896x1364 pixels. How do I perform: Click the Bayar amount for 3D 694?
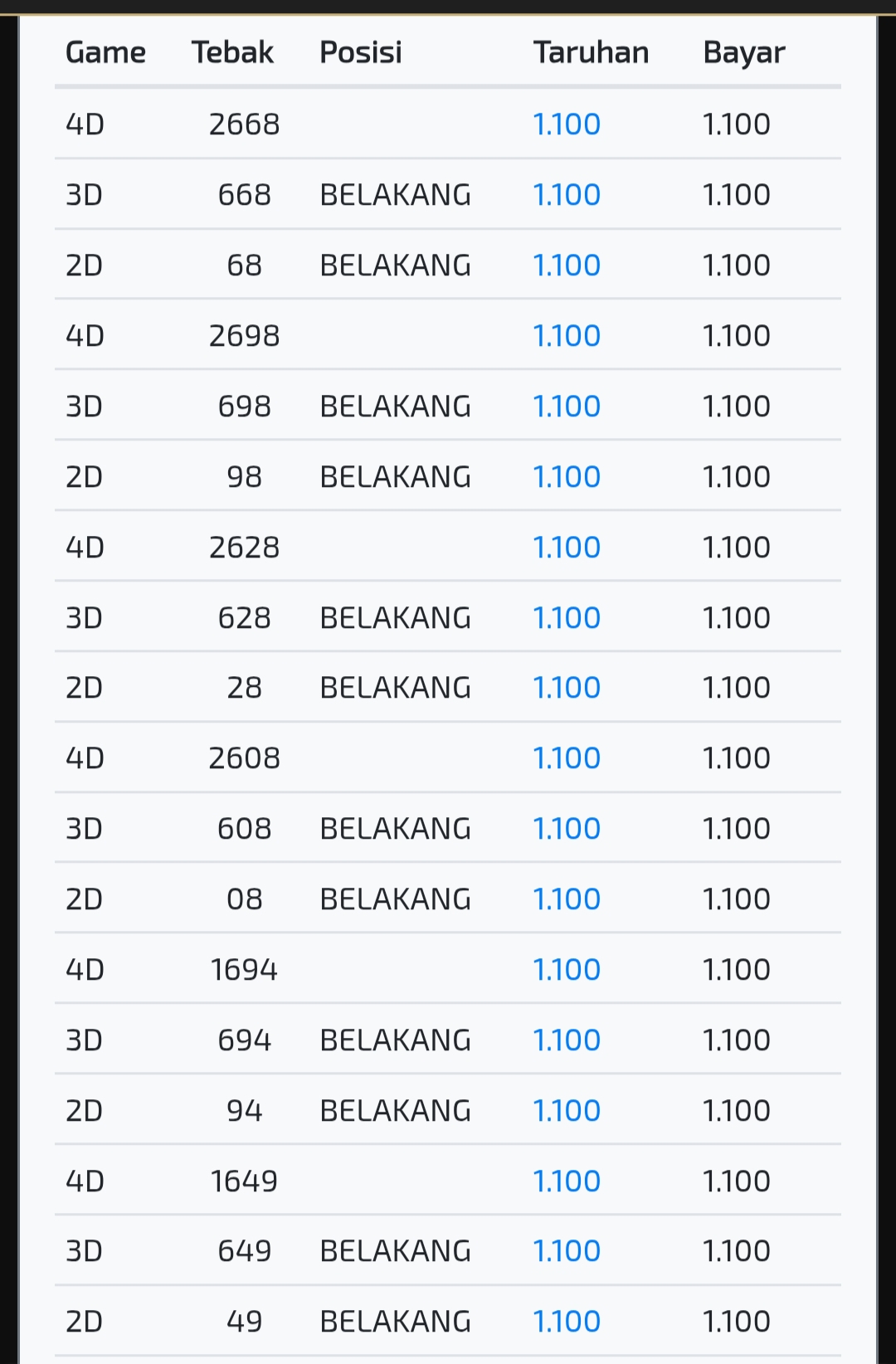pyautogui.click(x=736, y=1040)
